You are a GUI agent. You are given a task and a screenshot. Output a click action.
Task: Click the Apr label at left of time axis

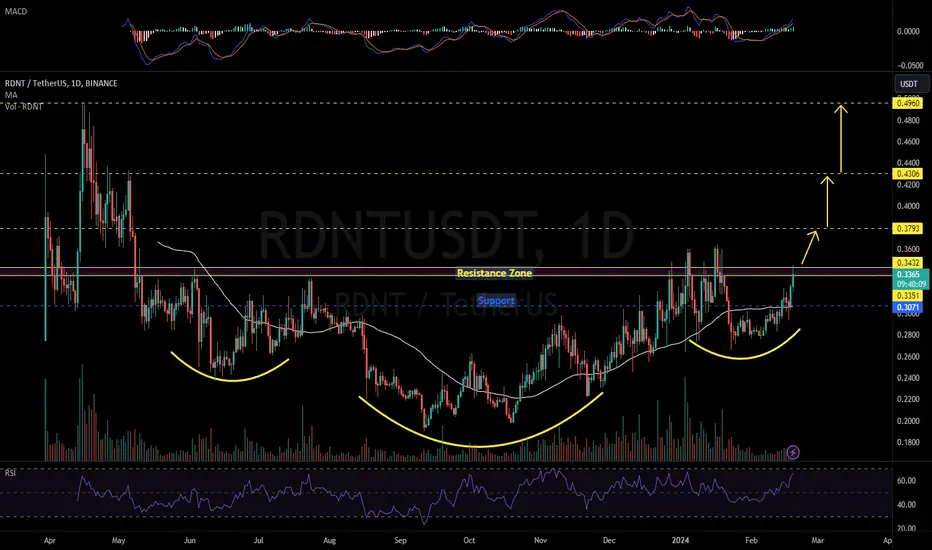coord(50,540)
